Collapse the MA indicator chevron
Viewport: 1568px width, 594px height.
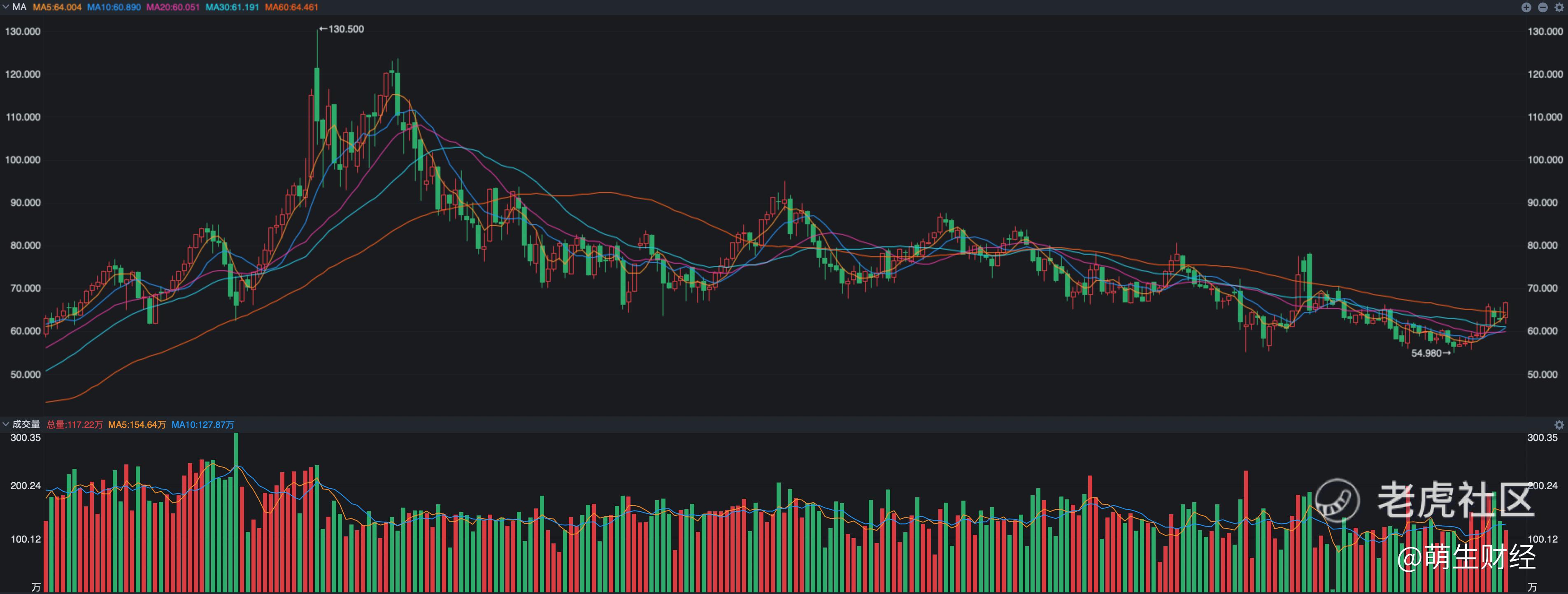[x=5, y=7]
